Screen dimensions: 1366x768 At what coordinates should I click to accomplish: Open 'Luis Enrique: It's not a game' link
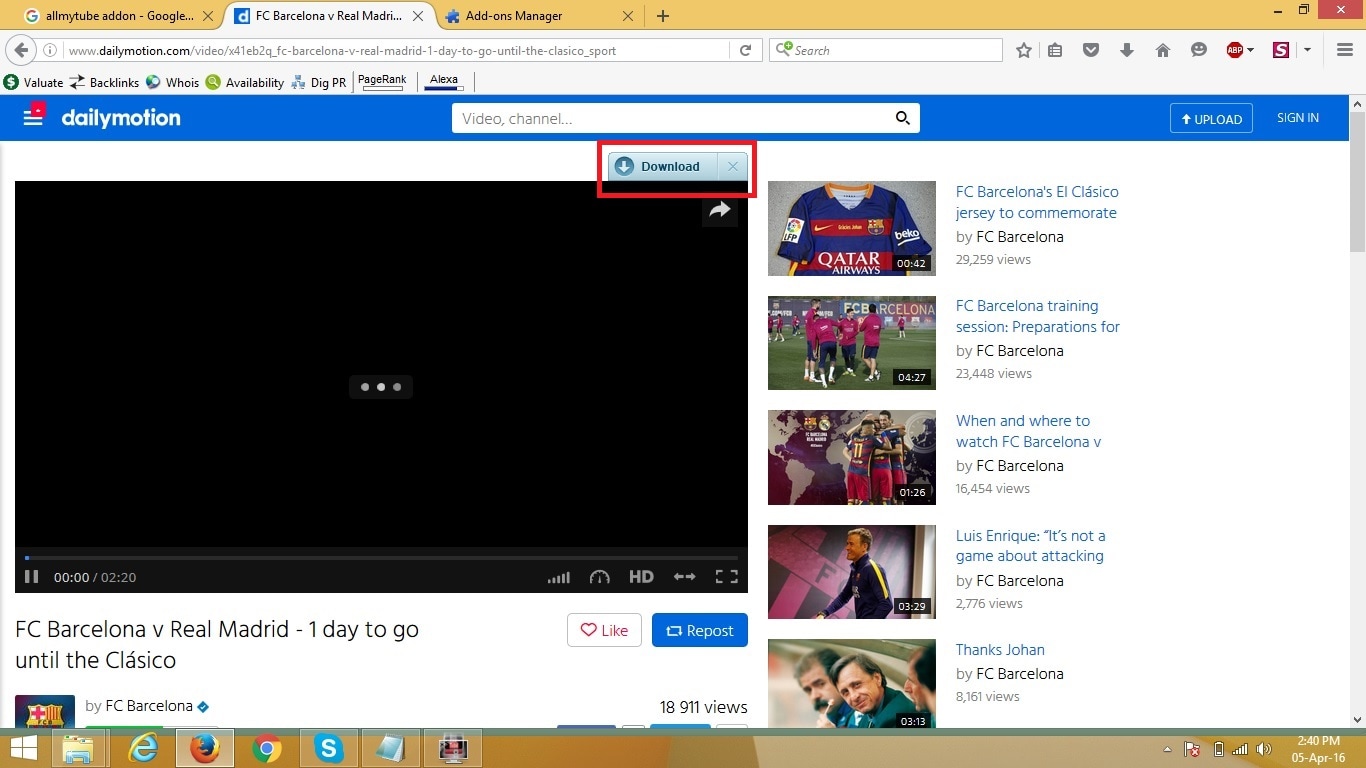1030,546
